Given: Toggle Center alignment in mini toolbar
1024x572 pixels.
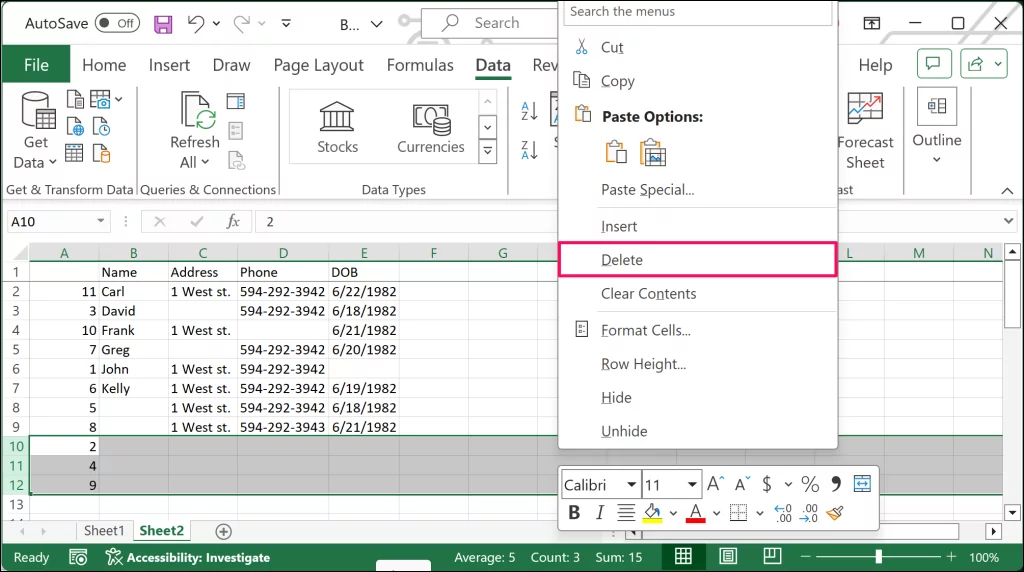Looking at the screenshot, I should click(x=626, y=513).
